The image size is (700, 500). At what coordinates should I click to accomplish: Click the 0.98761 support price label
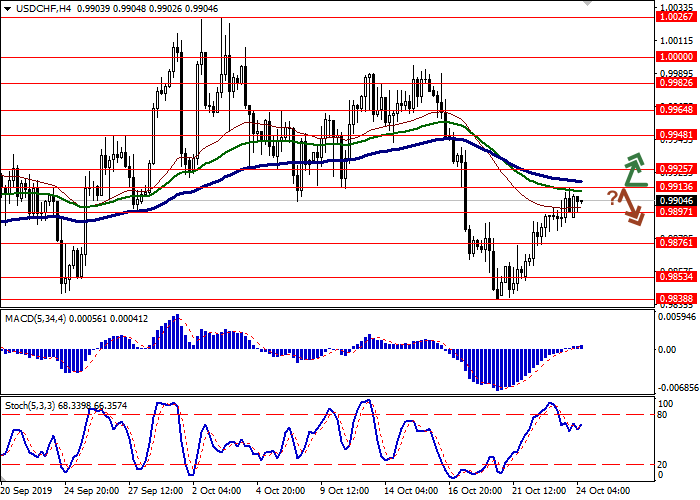click(676, 242)
